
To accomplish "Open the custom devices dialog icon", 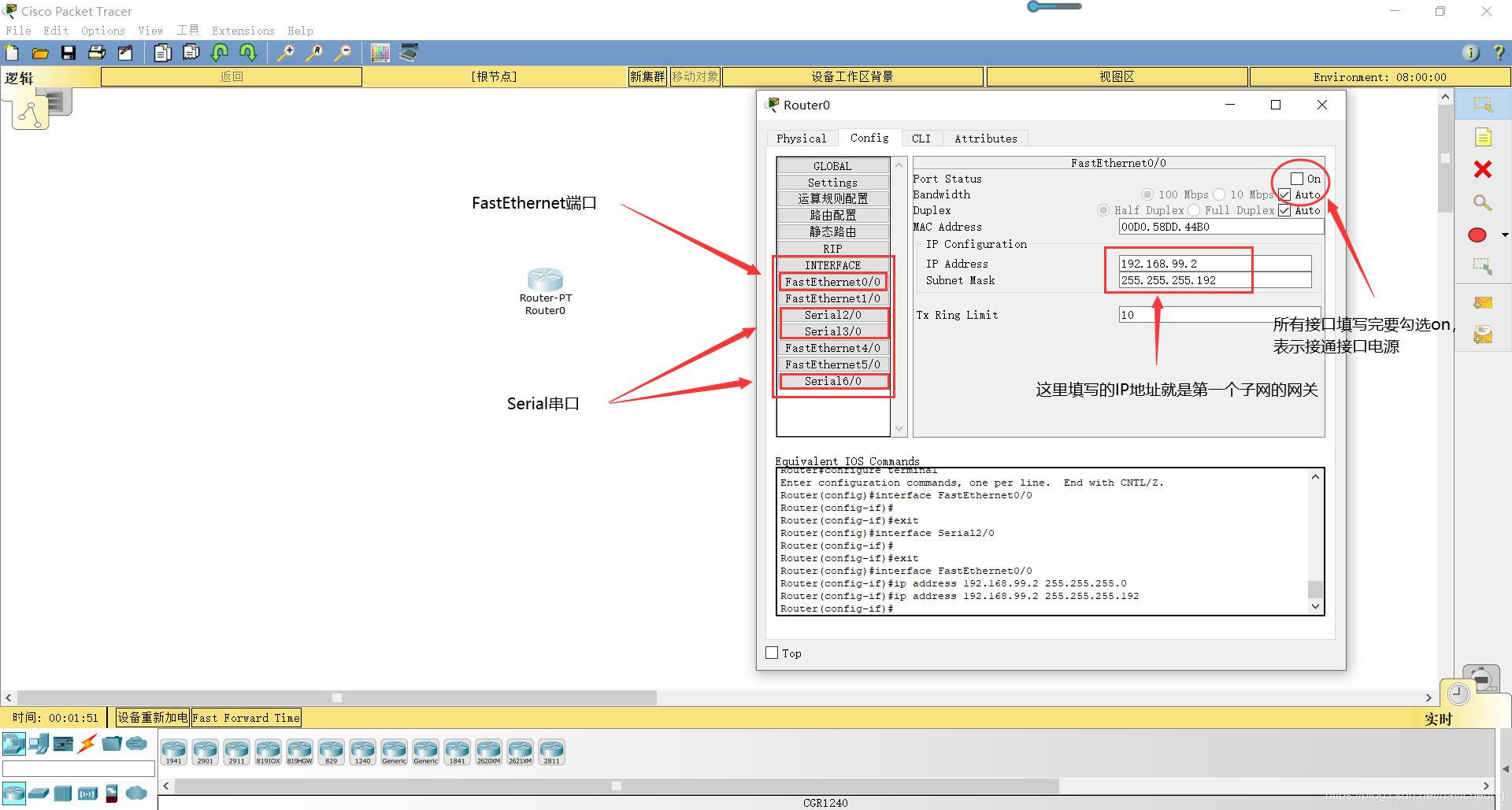I will click(409, 53).
